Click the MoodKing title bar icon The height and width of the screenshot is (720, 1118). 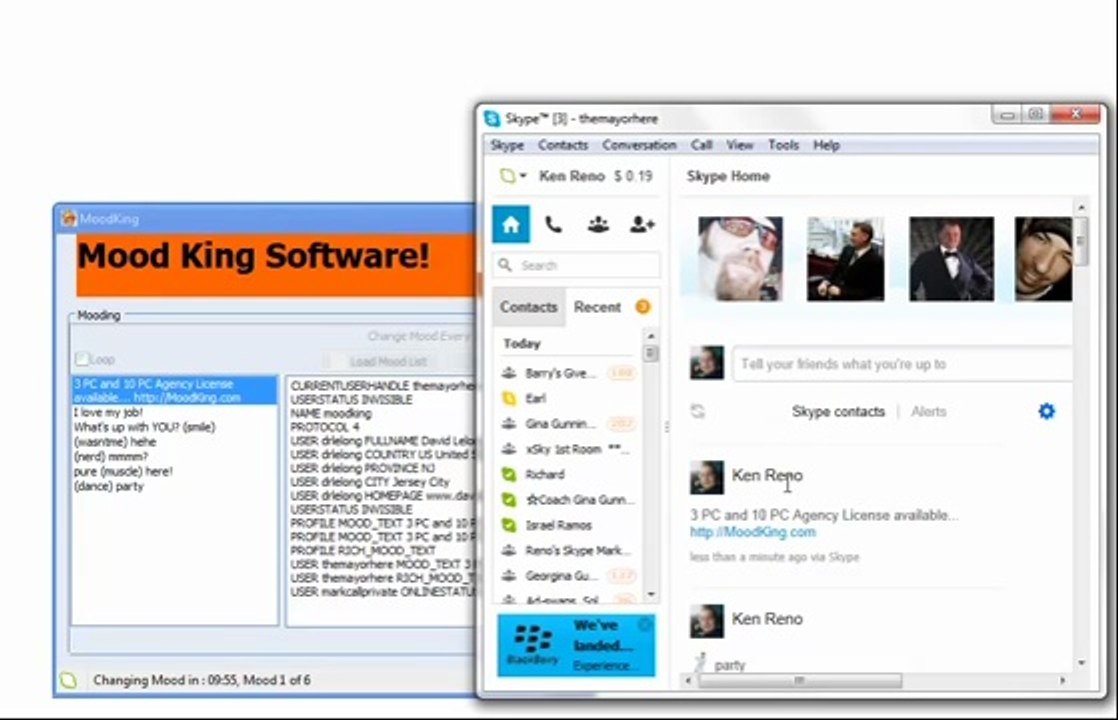click(x=68, y=218)
